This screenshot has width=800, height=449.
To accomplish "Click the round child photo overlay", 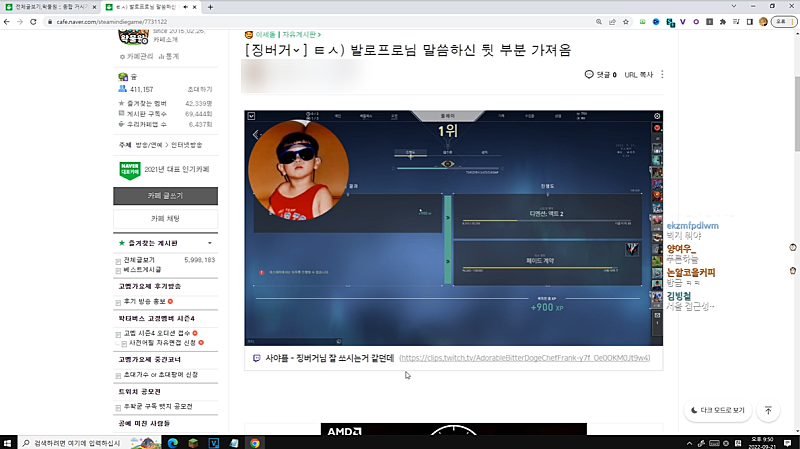I will tap(298, 170).
